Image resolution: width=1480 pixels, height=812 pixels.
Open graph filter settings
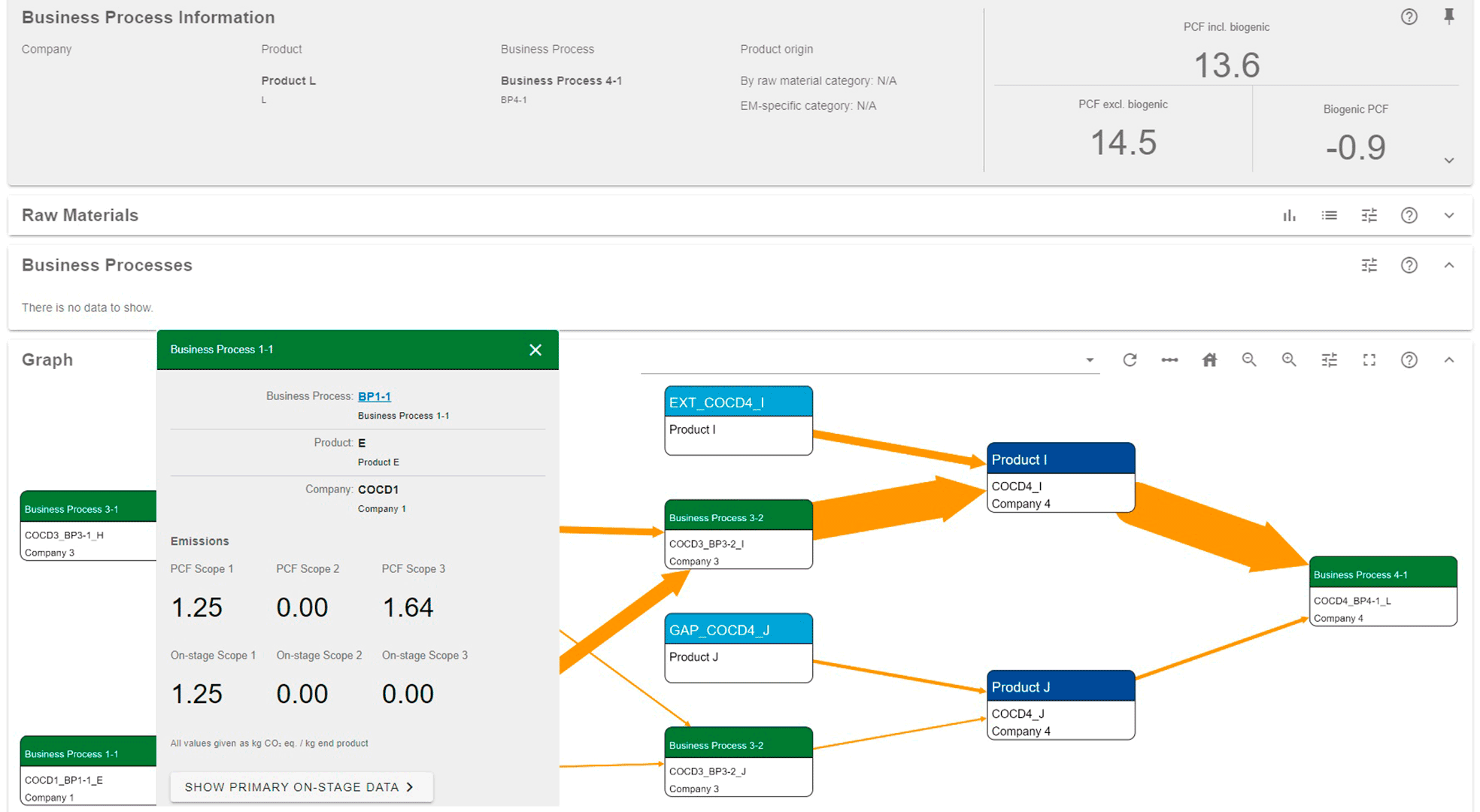(1330, 360)
